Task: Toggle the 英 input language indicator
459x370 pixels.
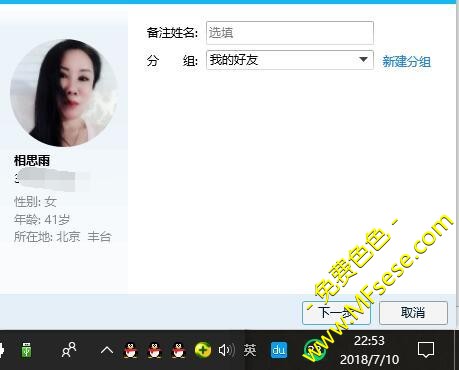Action: [x=250, y=350]
